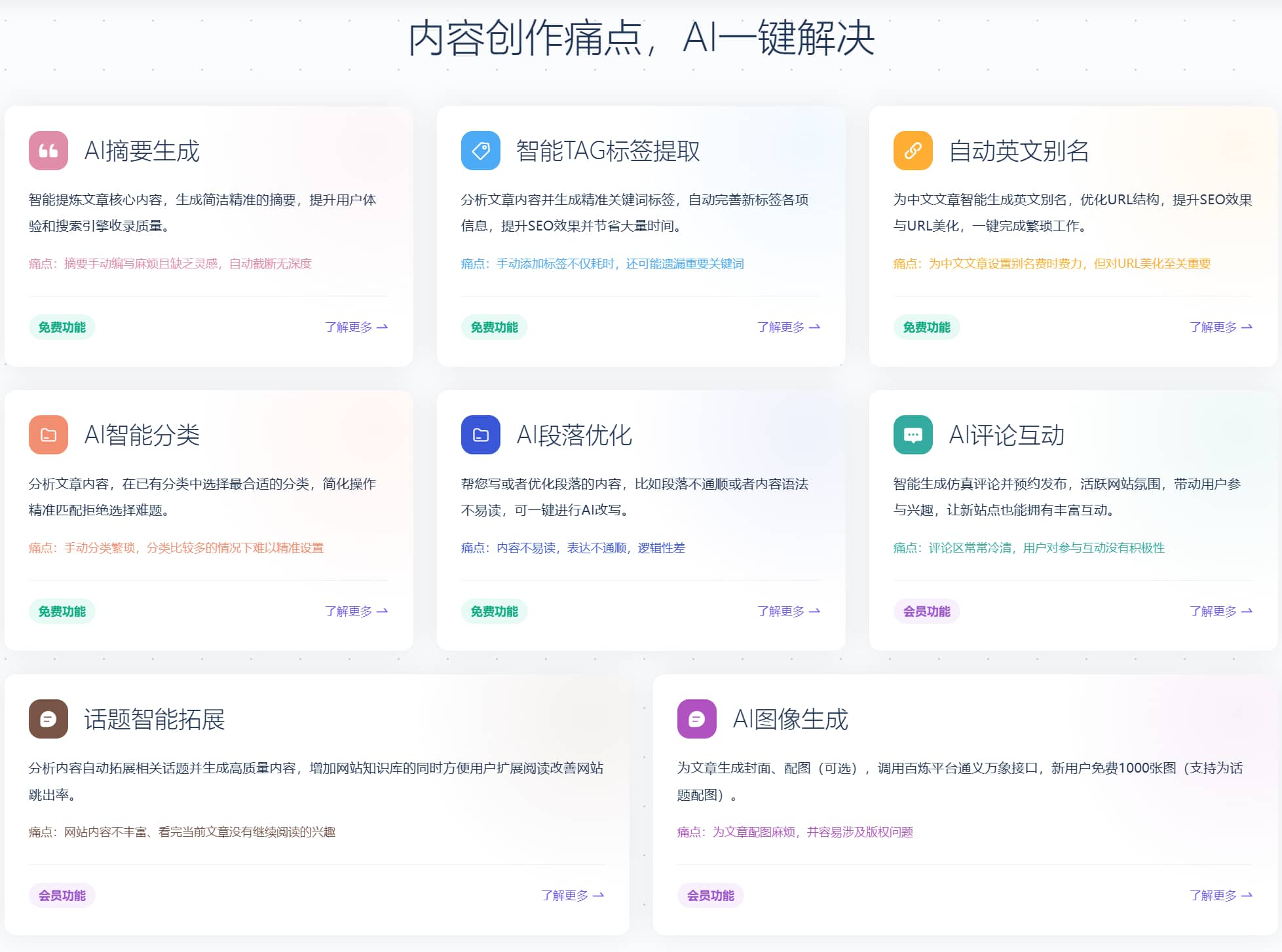The image size is (1282, 952).
Task: Open 了解更多 link in AI摘要生成 card
Action: [x=356, y=327]
